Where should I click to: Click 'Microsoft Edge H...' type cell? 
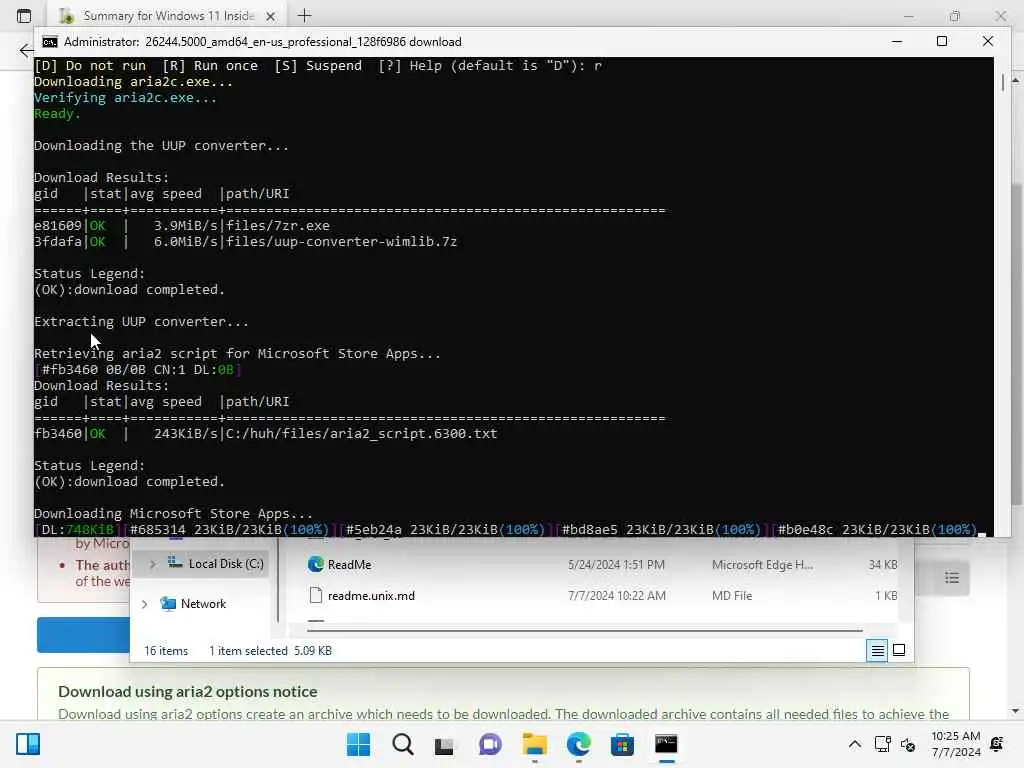pyautogui.click(x=762, y=565)
